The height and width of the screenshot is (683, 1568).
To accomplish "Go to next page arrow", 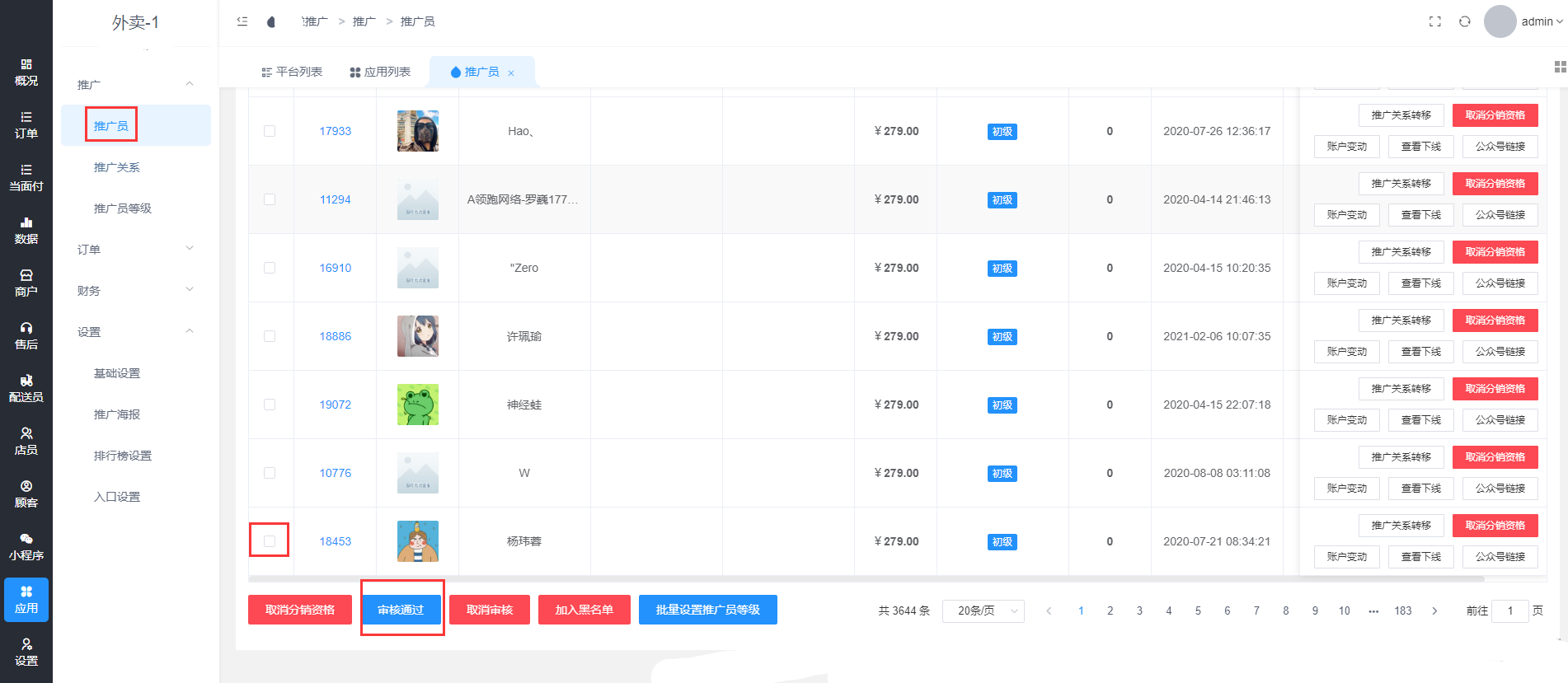I will coord(1434,610).
